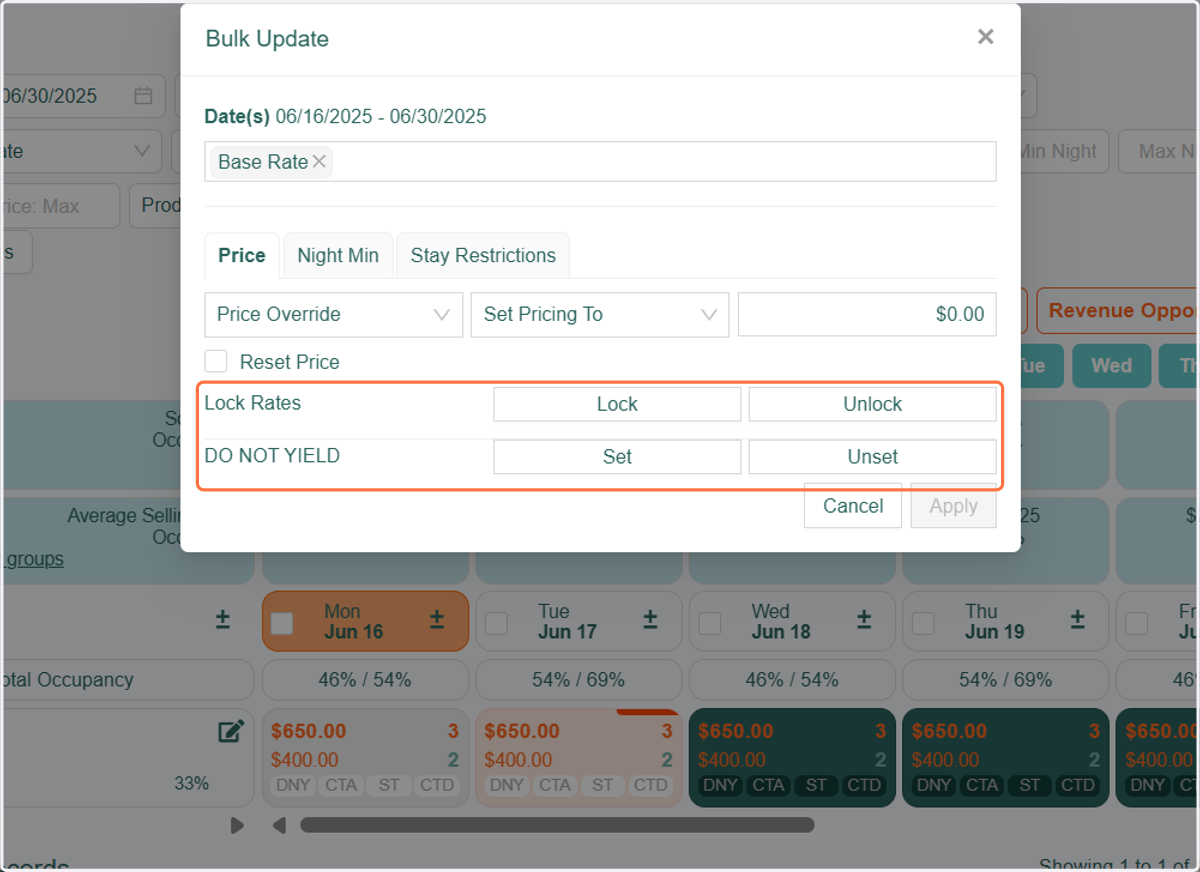Toggle the Thu Jun 19 checkbox
Image resolution: width=1200 pixels, height=872 pixels.
(x=923, y=623)
